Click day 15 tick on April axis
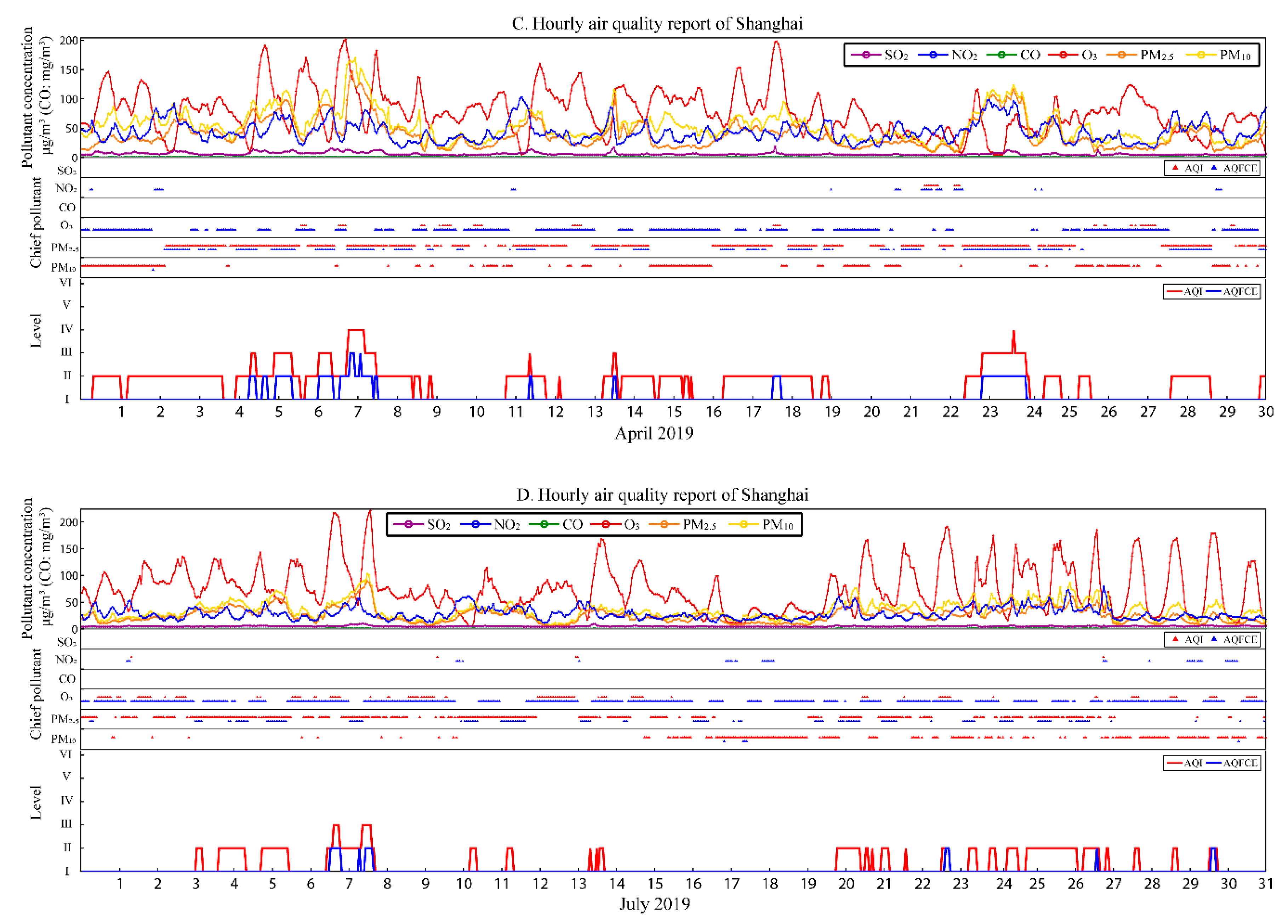The image size is (1288, 924). (x=674, y=412)
